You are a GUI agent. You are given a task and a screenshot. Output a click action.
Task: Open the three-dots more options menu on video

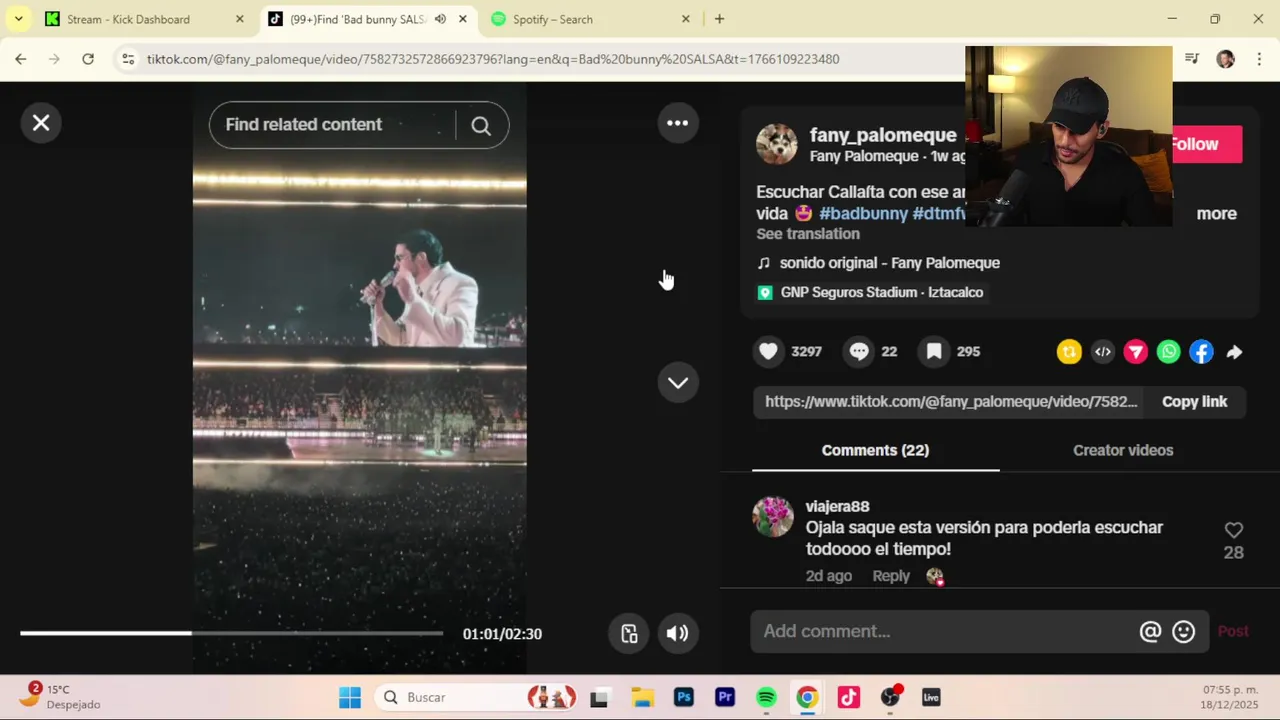[x=678, y=123]
